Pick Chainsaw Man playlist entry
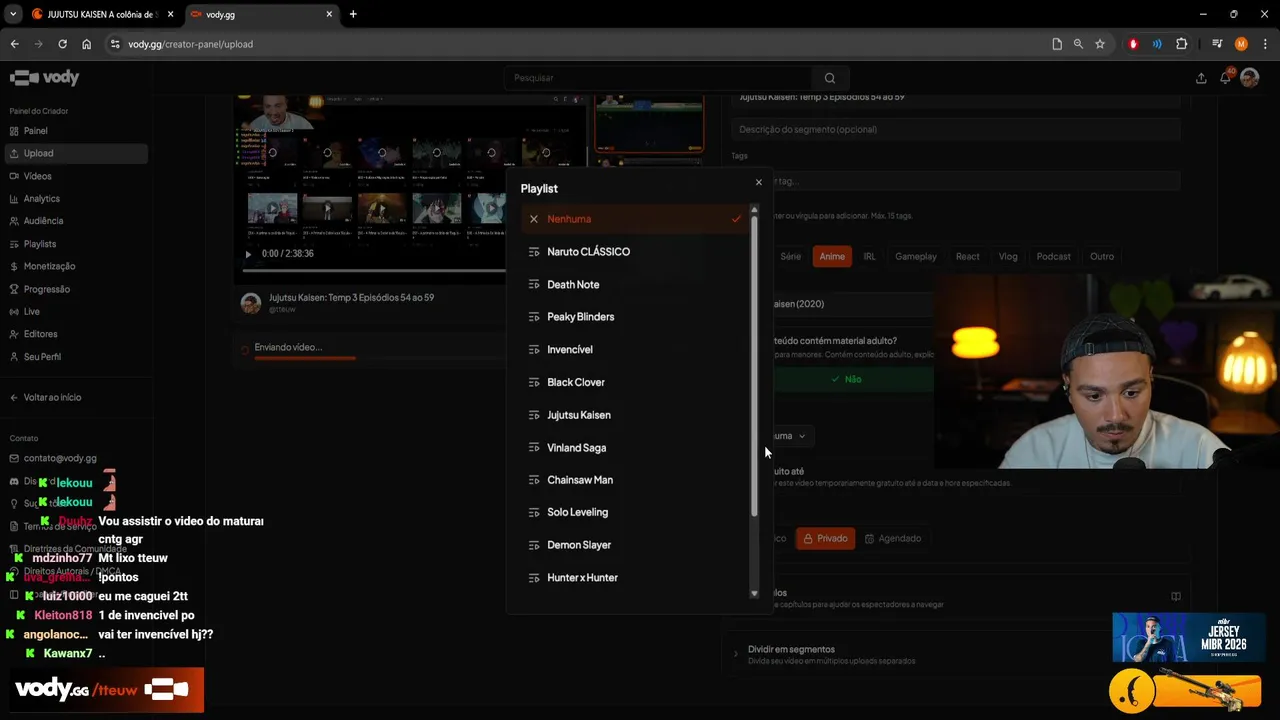 pos(634,480)
